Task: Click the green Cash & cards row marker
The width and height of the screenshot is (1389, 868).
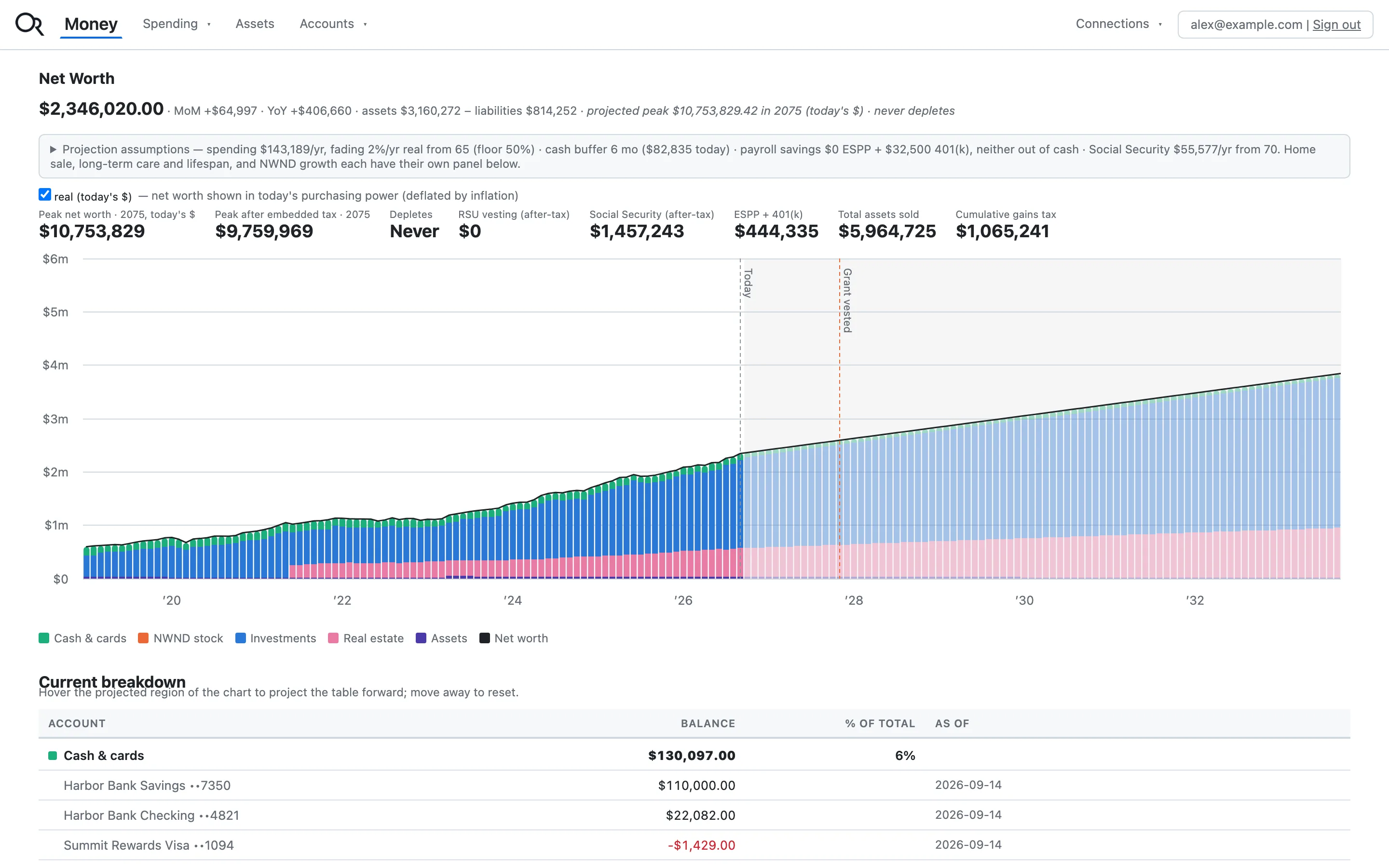Action: tap(52, 756)
